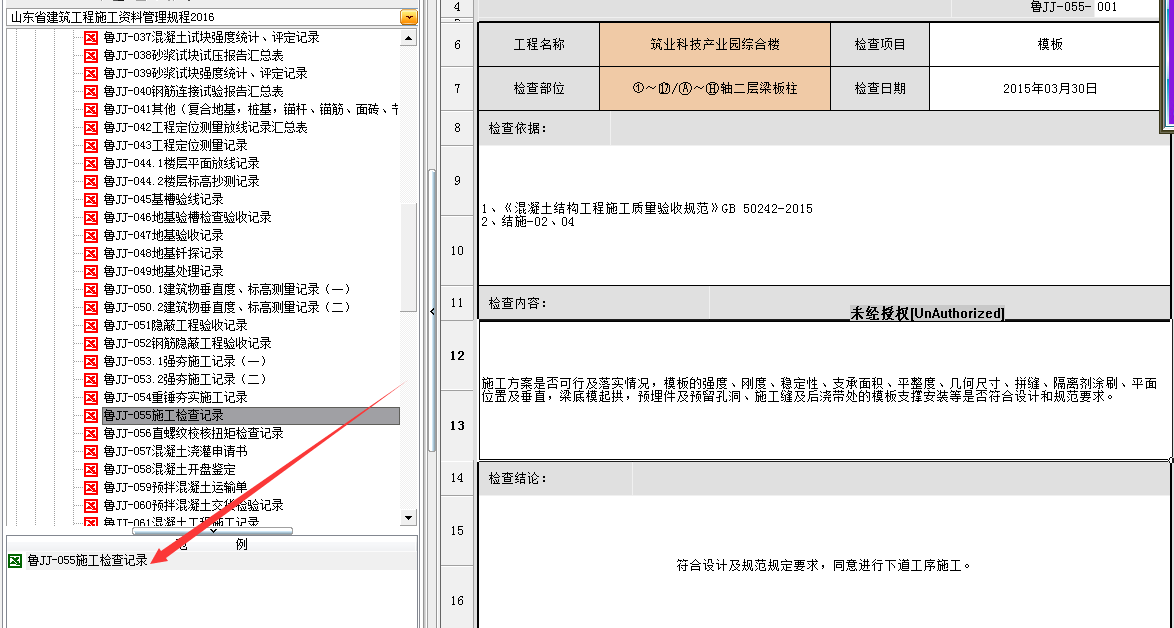
Task: Edit the 检查日期 field 2015年03月30日
Action: coord(1050,88)
